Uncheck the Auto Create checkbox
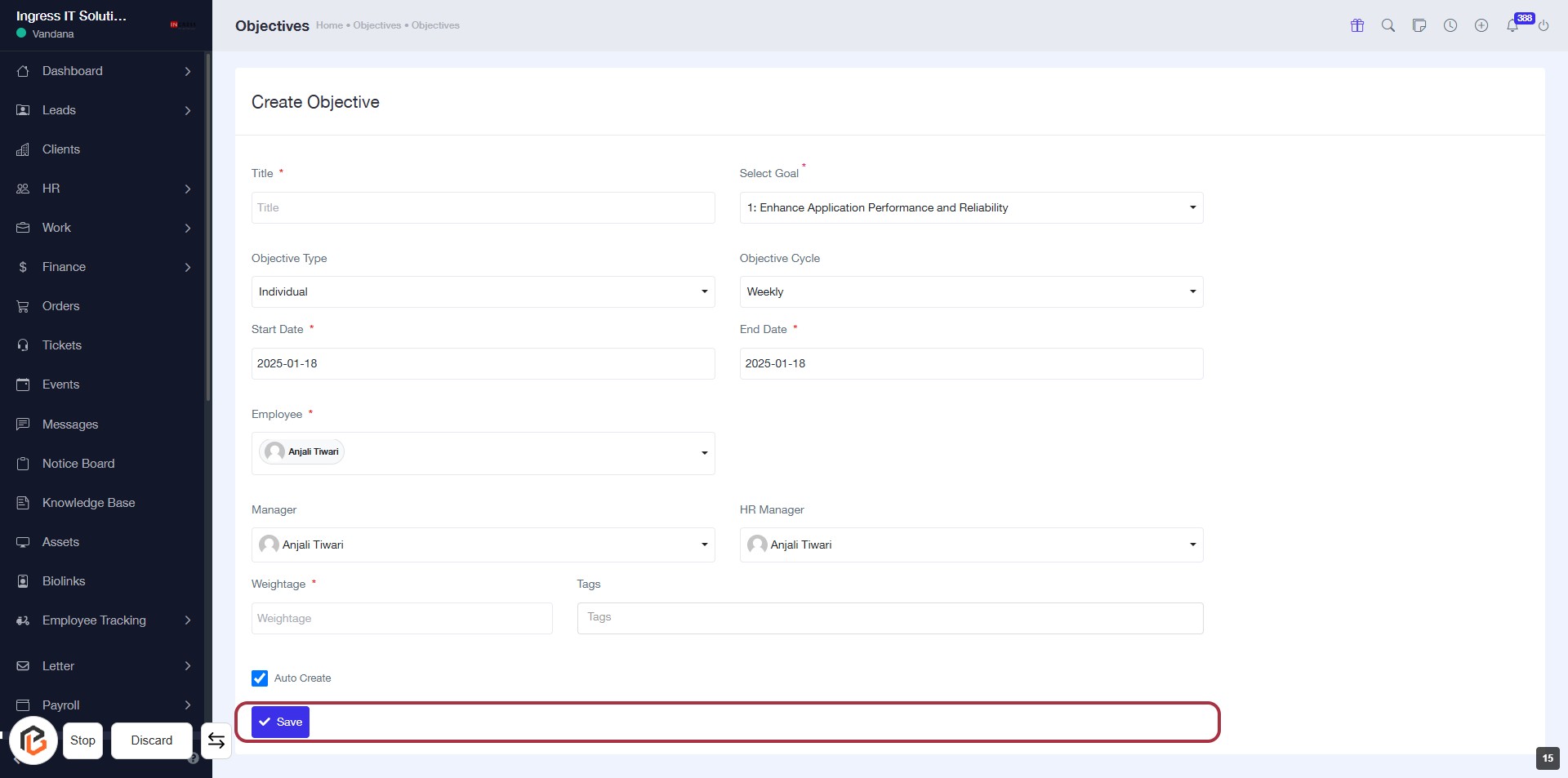1568x778 pixels. click(x=260, y=678)
